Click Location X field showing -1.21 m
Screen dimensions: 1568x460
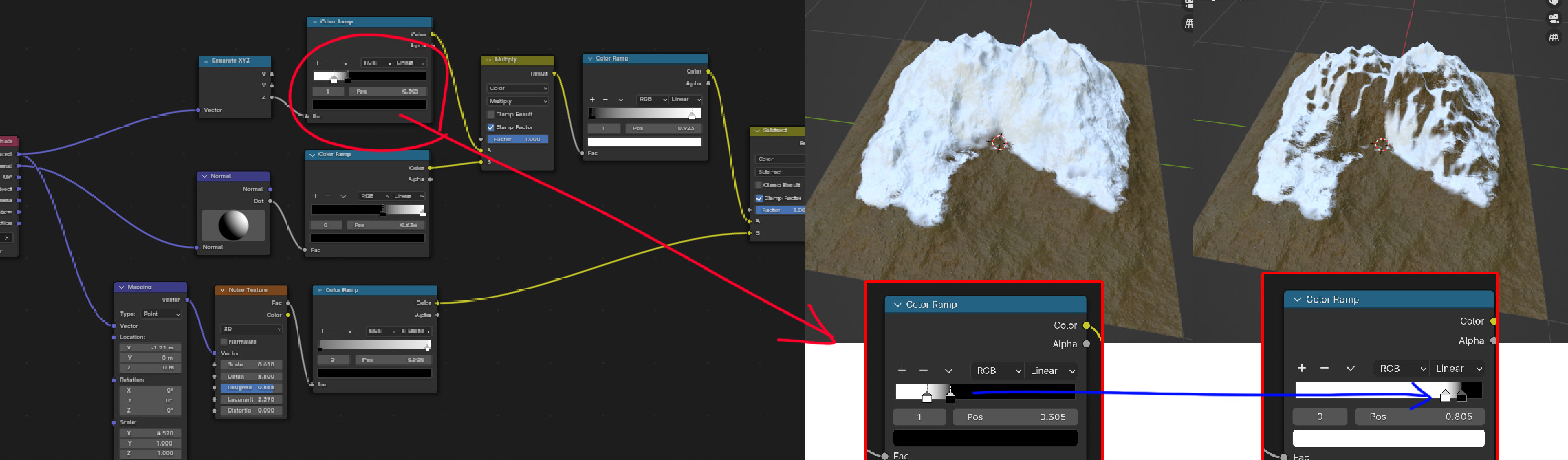coord(151,347)
